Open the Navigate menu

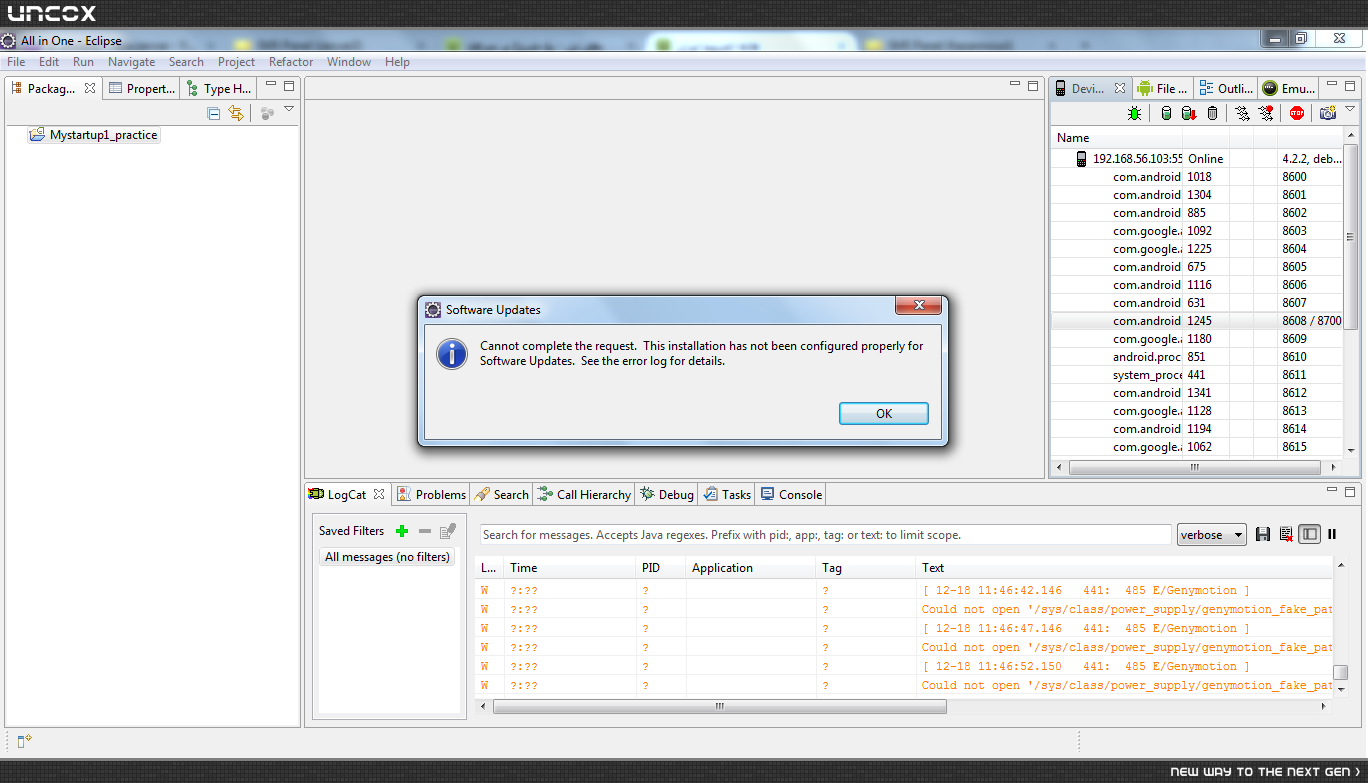pyautogui.click(x=132, y=62)
